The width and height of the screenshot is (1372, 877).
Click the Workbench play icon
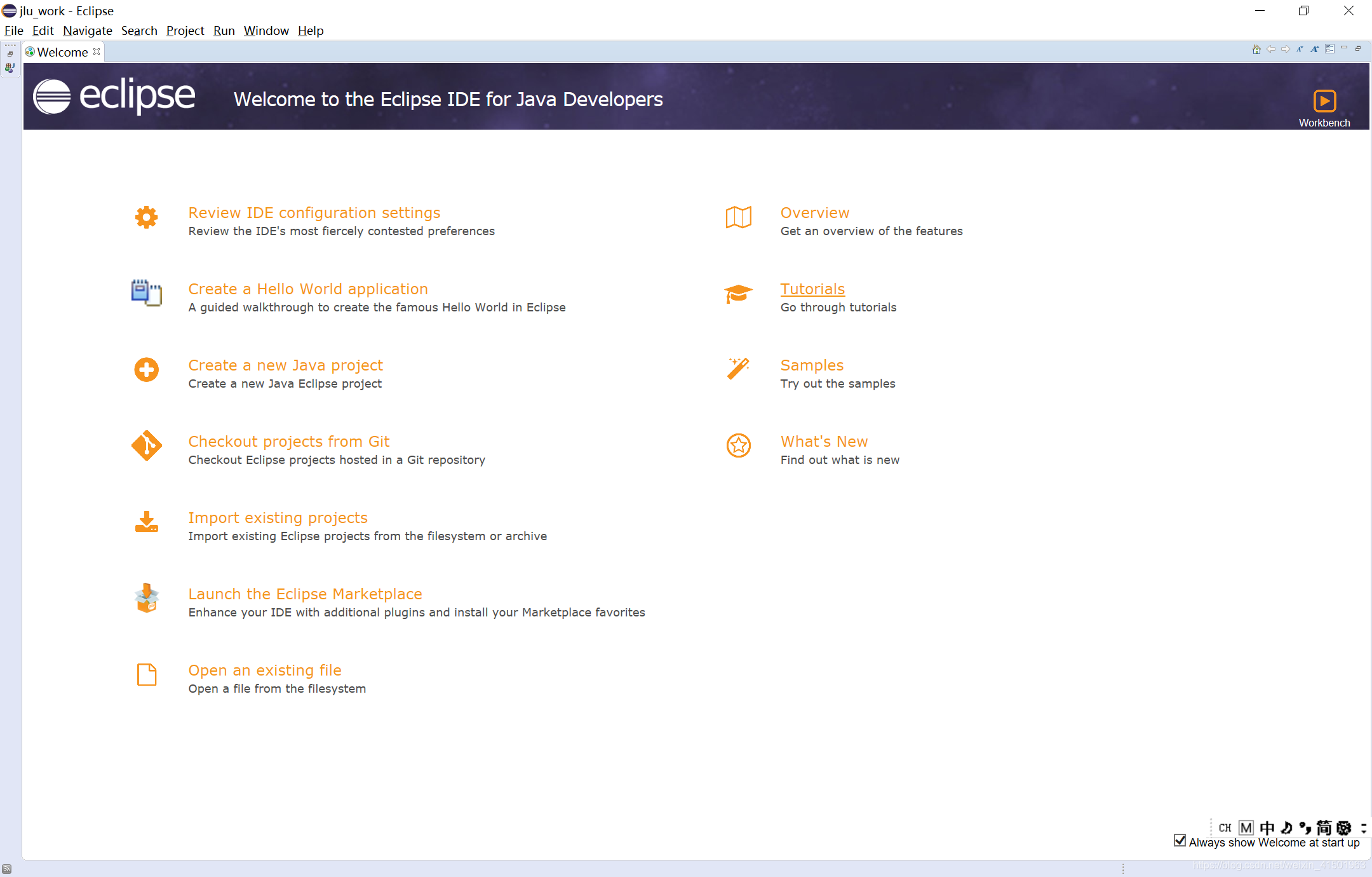point(1324,100)
